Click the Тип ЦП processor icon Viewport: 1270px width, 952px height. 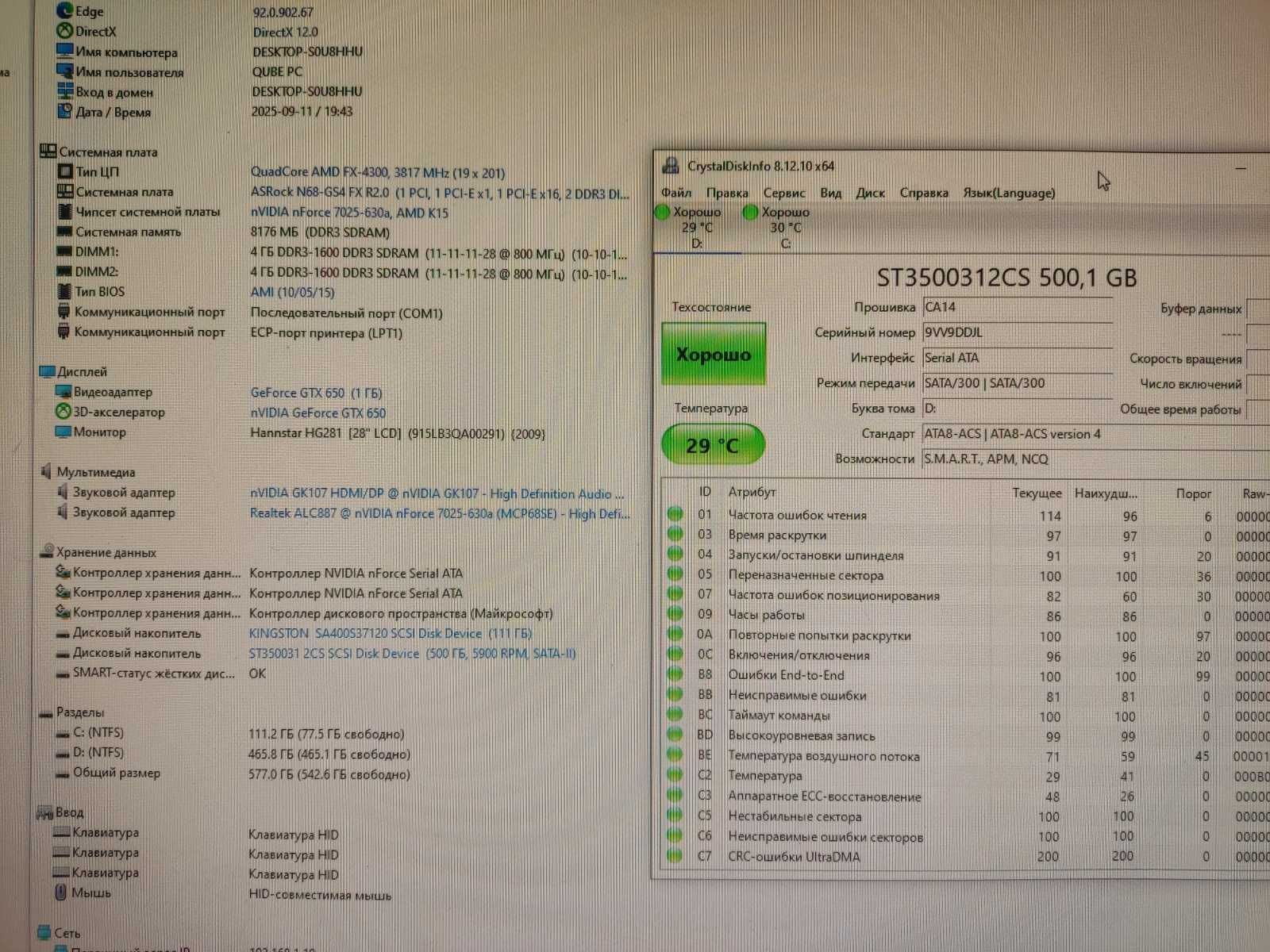click(65, 171)
